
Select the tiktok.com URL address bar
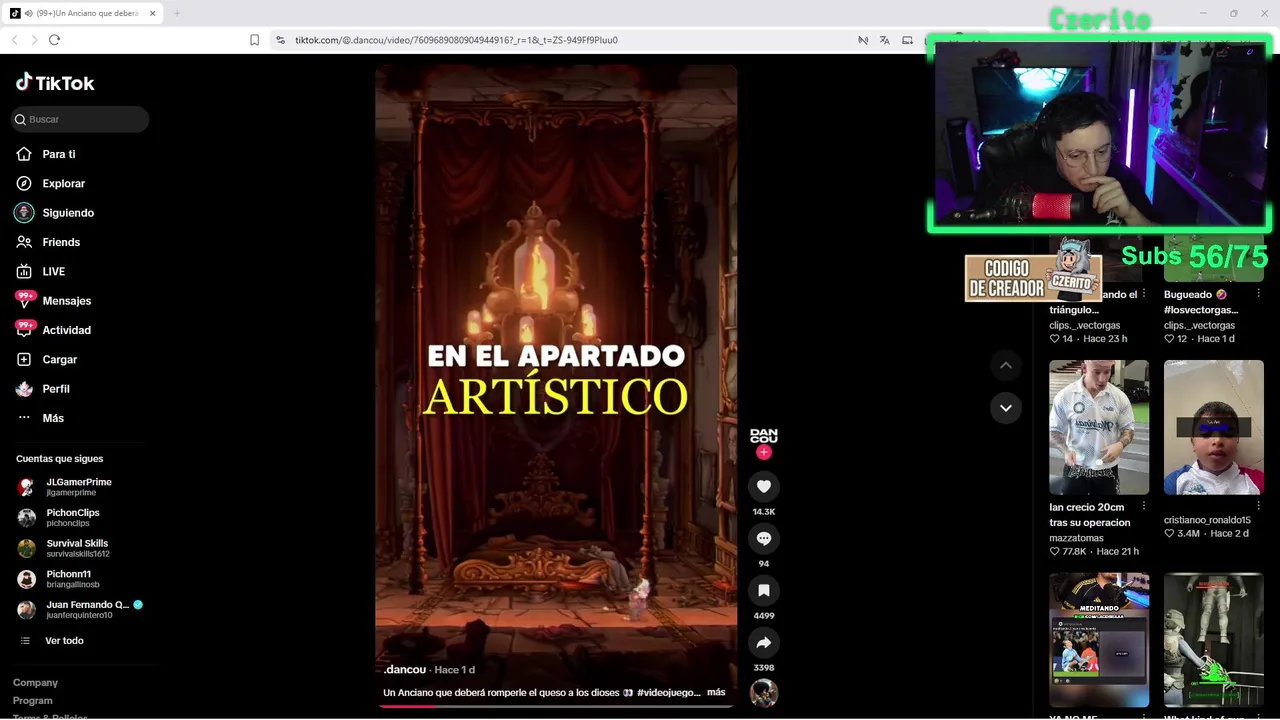[x=456, y=40]
